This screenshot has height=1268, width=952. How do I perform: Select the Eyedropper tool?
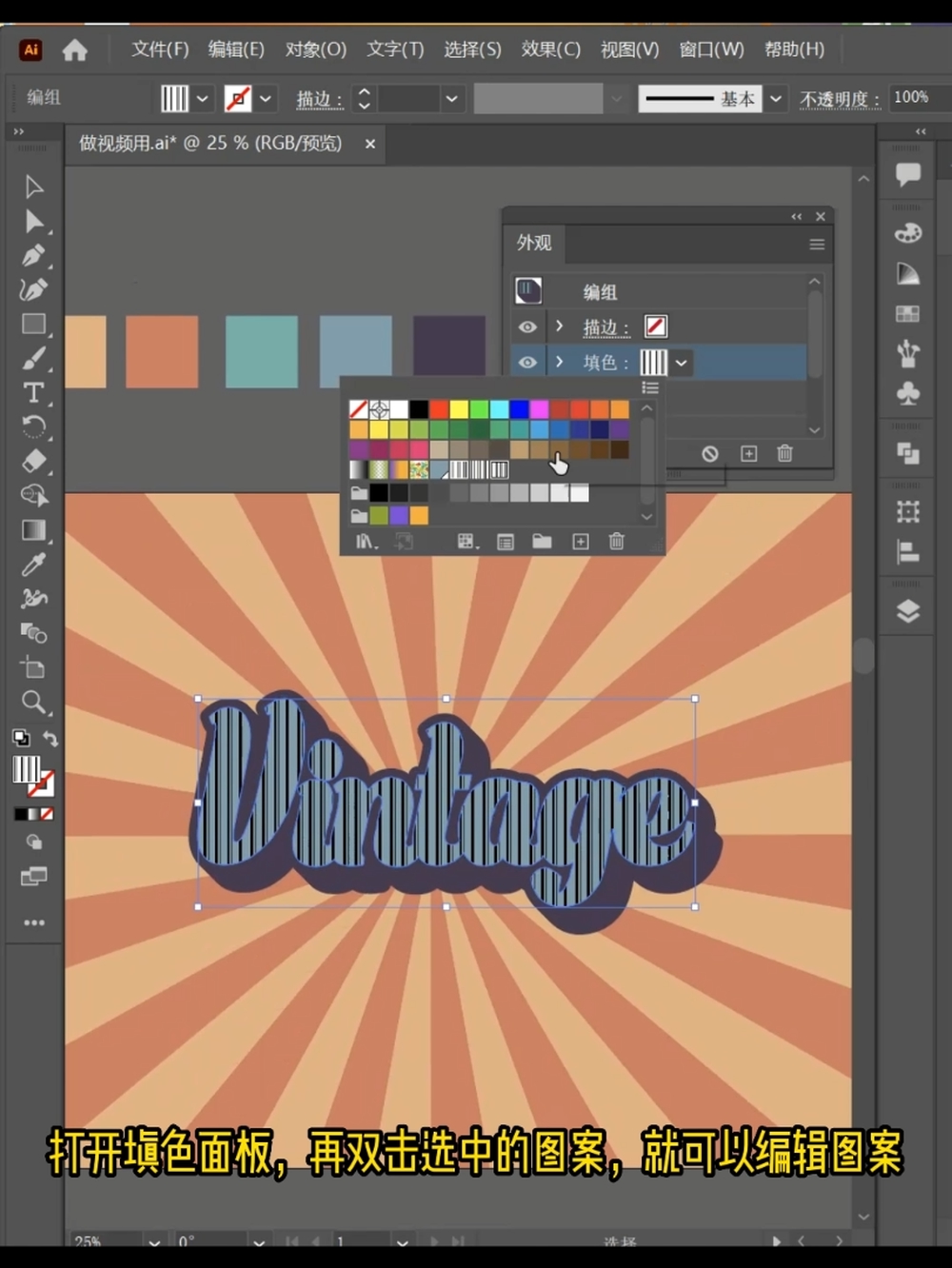33,565
